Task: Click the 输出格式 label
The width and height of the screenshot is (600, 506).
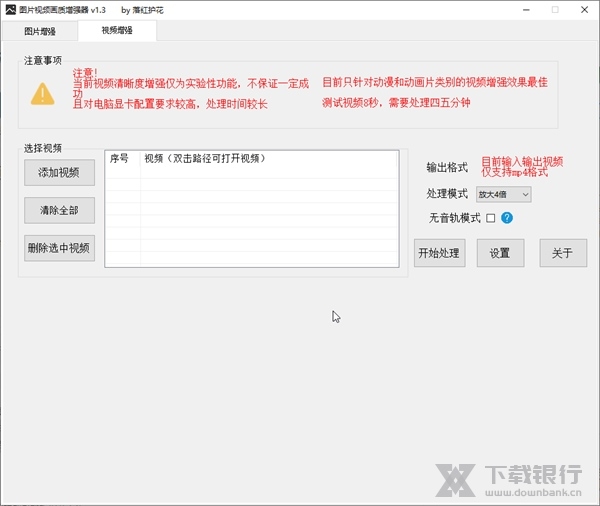Action: [x=447, y=167]
